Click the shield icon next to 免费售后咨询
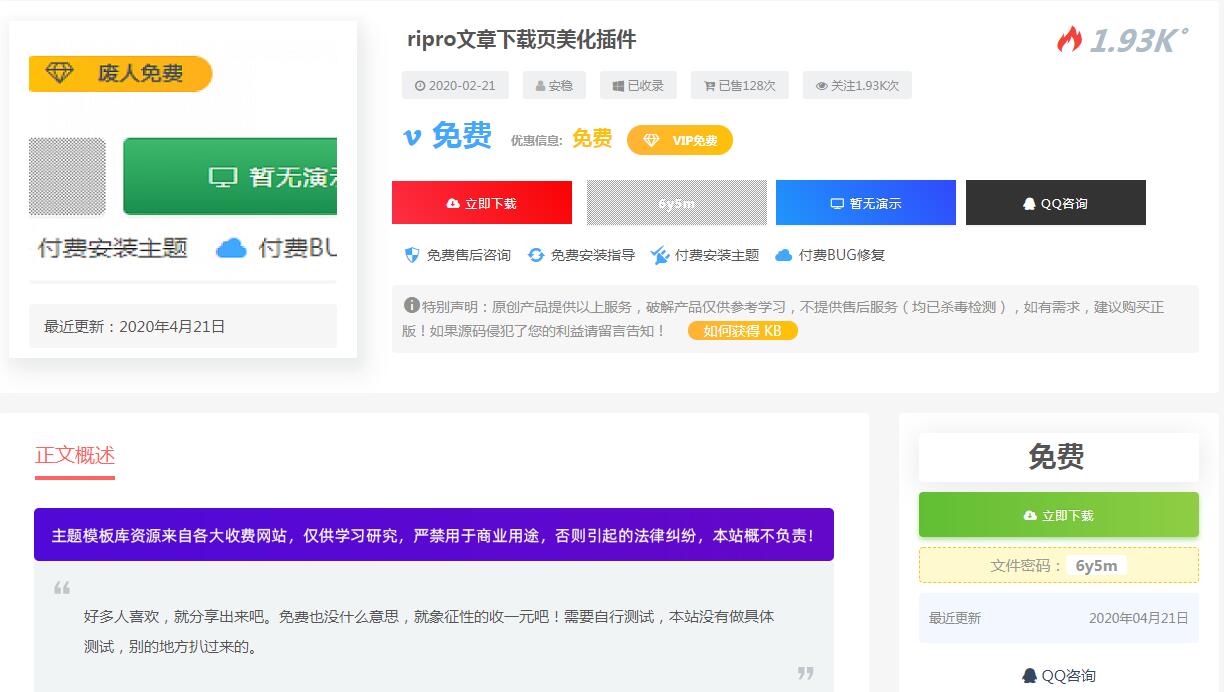Image resolution: width=1224 pixels, height=692 pixels. tap(411, 255)
